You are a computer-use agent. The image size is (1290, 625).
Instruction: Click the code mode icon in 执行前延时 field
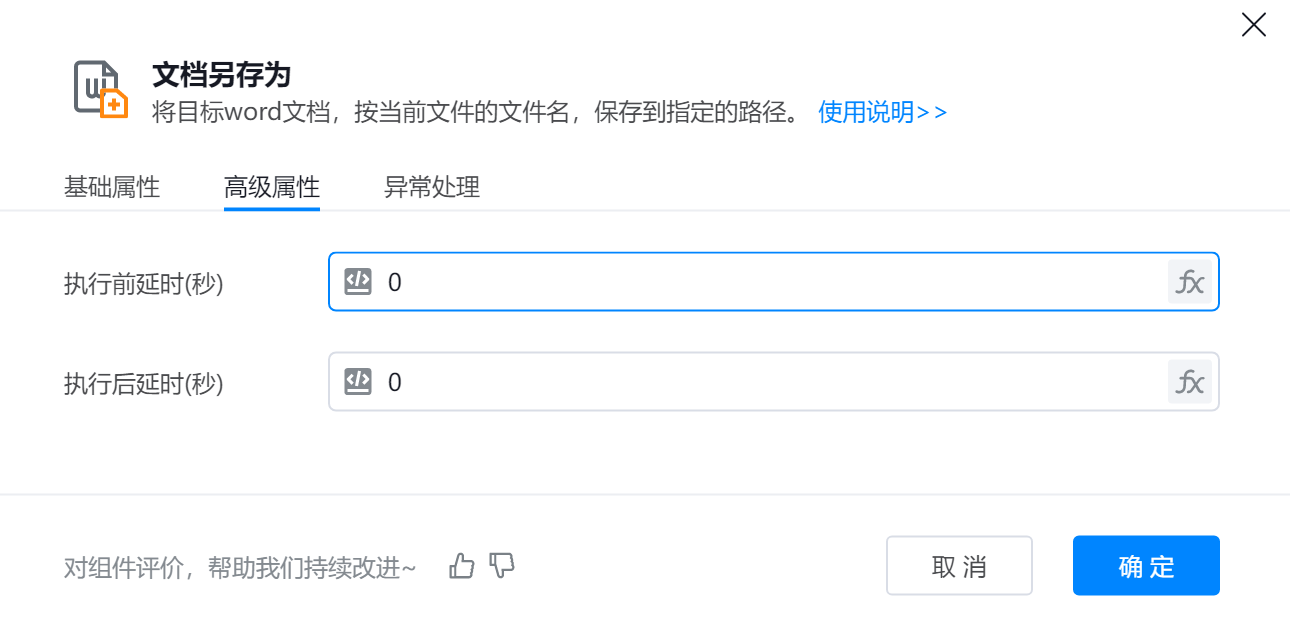pyautogui.click(x=358, y=282)
